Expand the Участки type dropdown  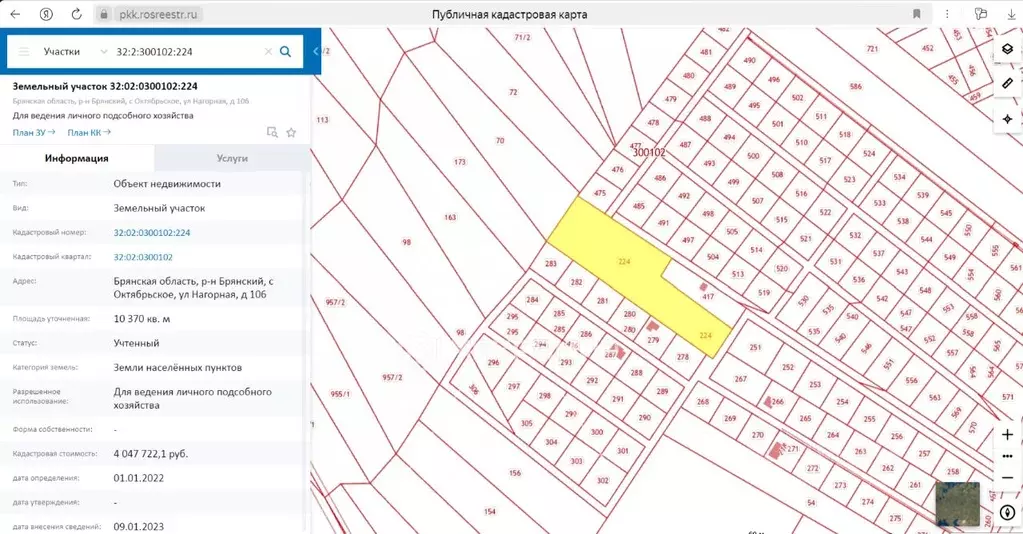tap(75, 52)
